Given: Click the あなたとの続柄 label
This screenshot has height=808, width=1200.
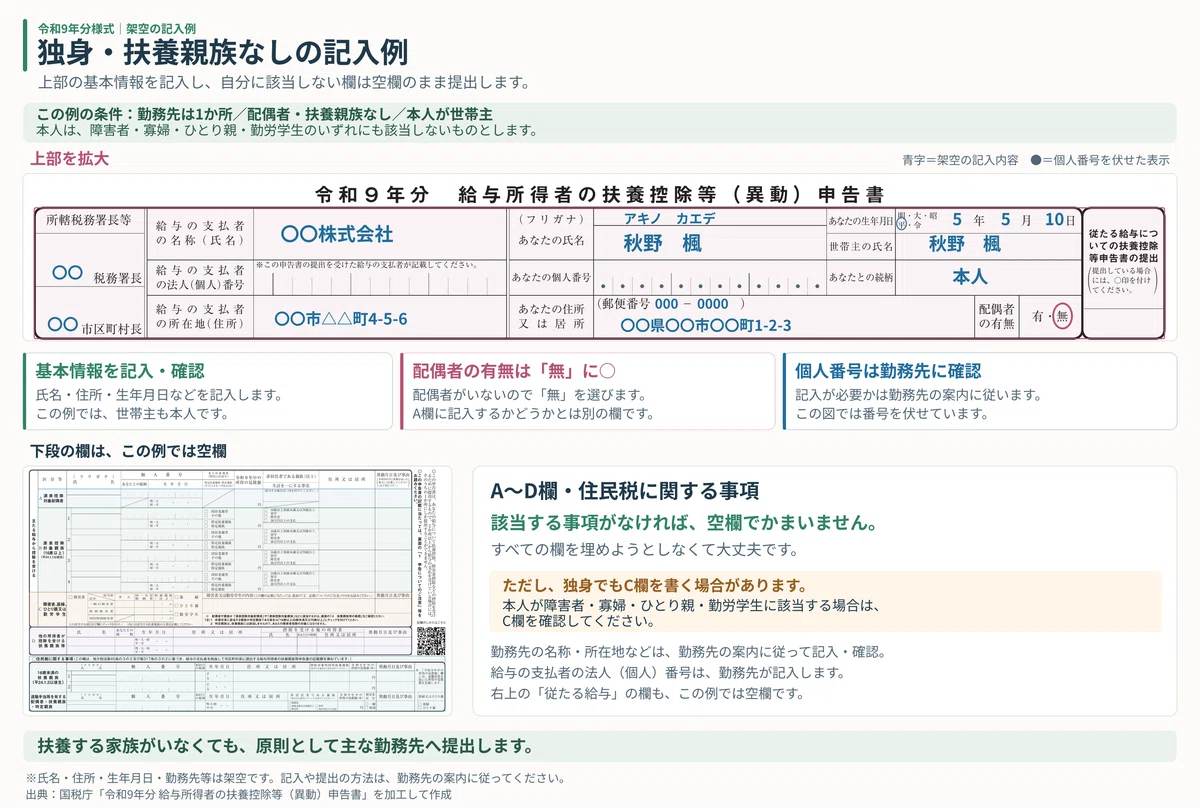Looking at the screenshot, I should [x=861, y=277].
